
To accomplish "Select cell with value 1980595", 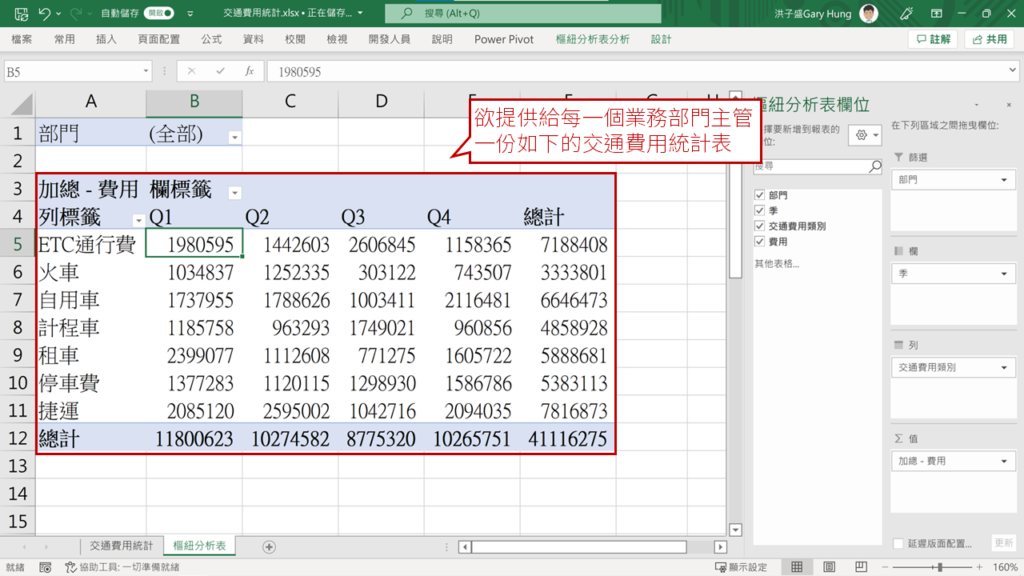I will click(x=194, y=243).
